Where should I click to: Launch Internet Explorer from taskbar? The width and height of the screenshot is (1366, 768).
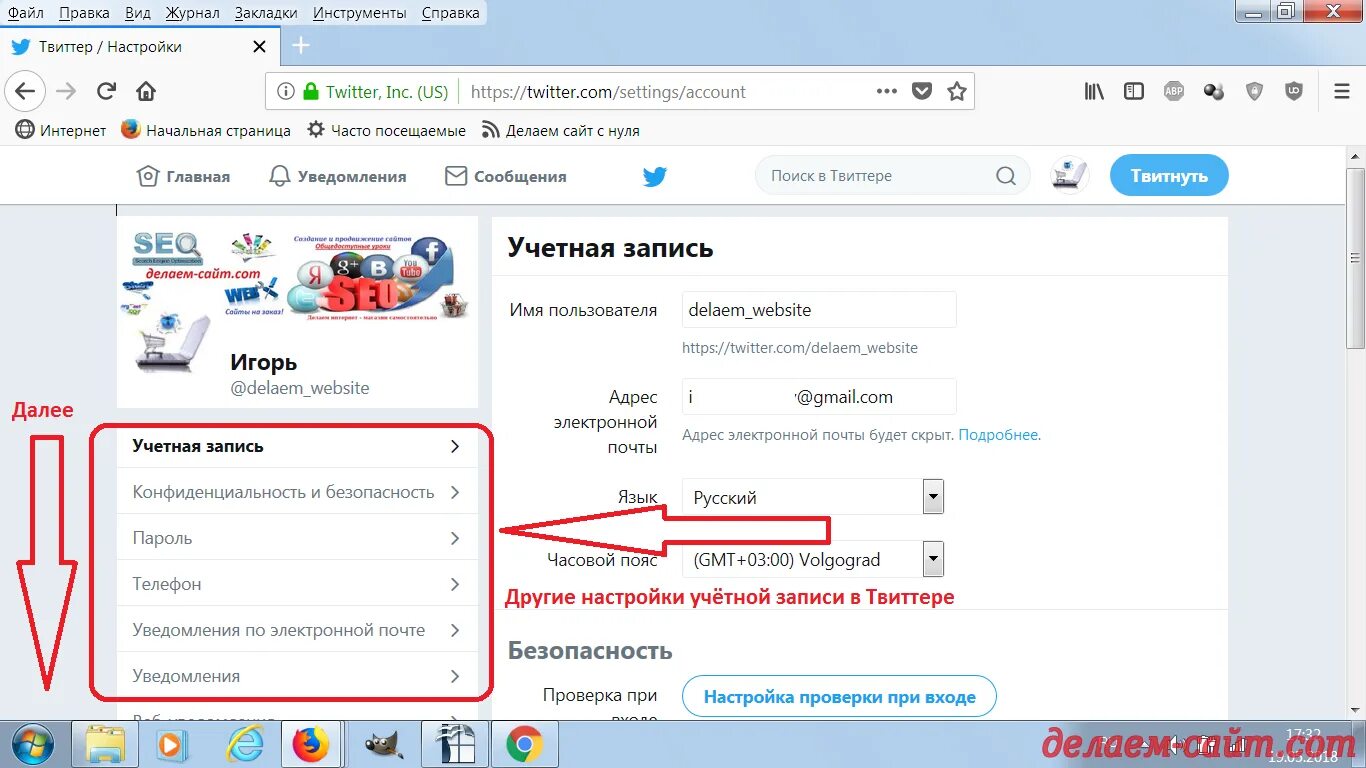point(244,744)
